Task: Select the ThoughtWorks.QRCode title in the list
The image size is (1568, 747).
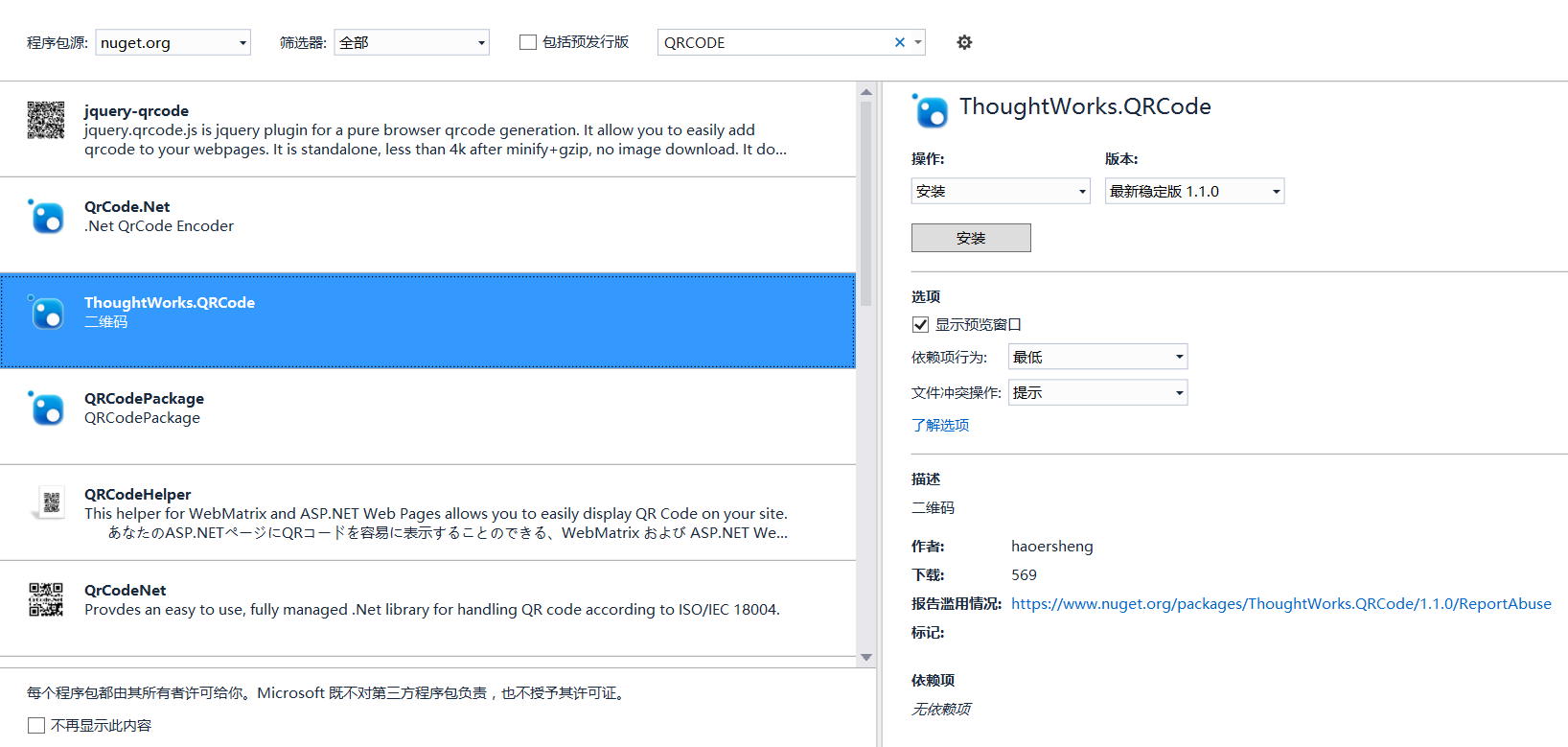Action: tap(170, 302)
